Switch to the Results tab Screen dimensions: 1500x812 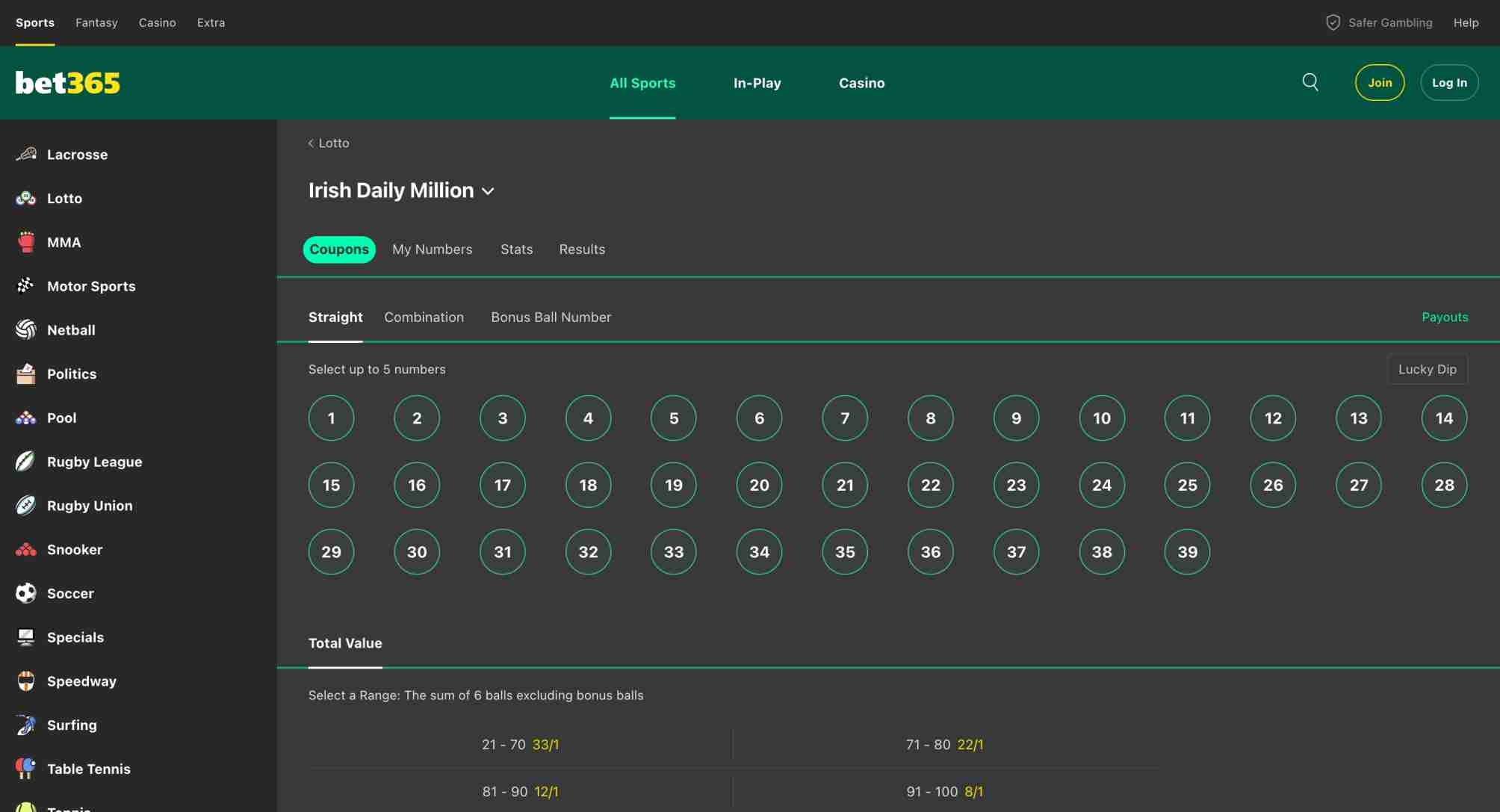[x=582, y=249]
